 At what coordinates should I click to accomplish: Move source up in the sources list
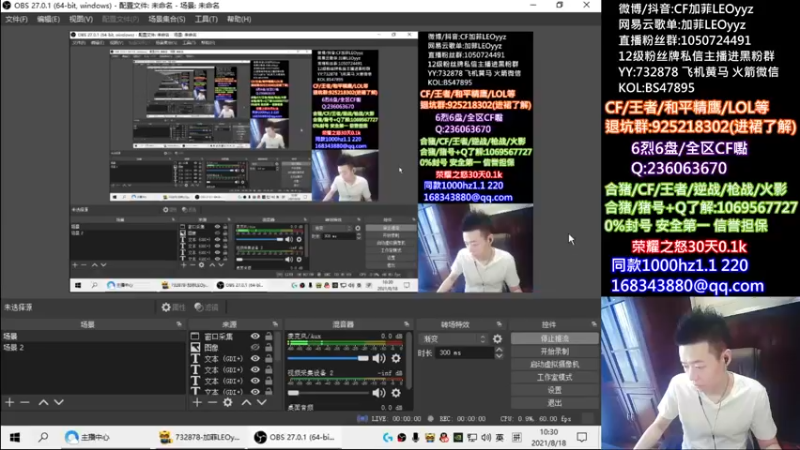pyautogui.click(x=246, y=403)
